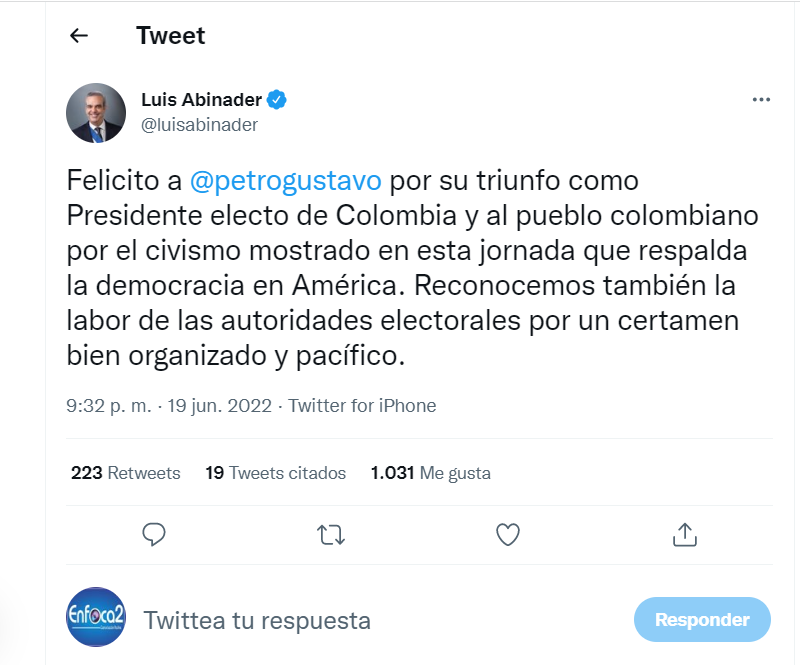The height and width of the screenshot is (665, 800).
Task: View the 223 Retweets list
Action: [x=126, y=473]
